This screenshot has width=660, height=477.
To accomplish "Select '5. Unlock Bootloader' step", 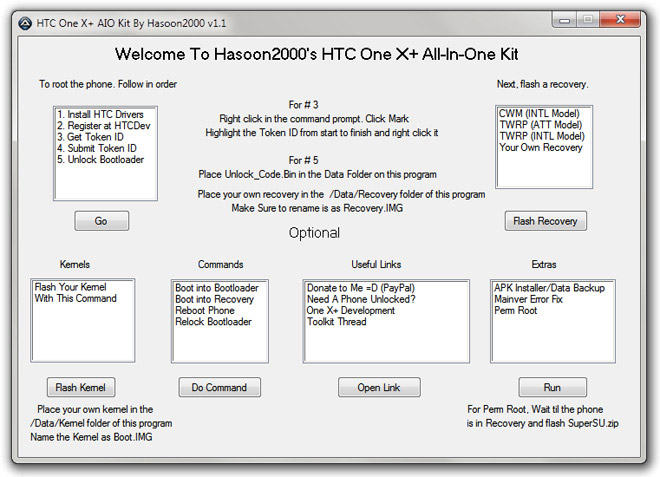I will coord(100,160).
